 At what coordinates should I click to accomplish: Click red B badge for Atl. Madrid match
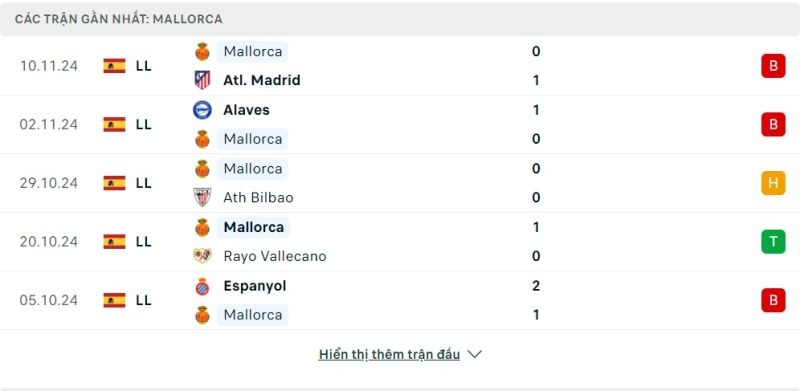(773, 66)
